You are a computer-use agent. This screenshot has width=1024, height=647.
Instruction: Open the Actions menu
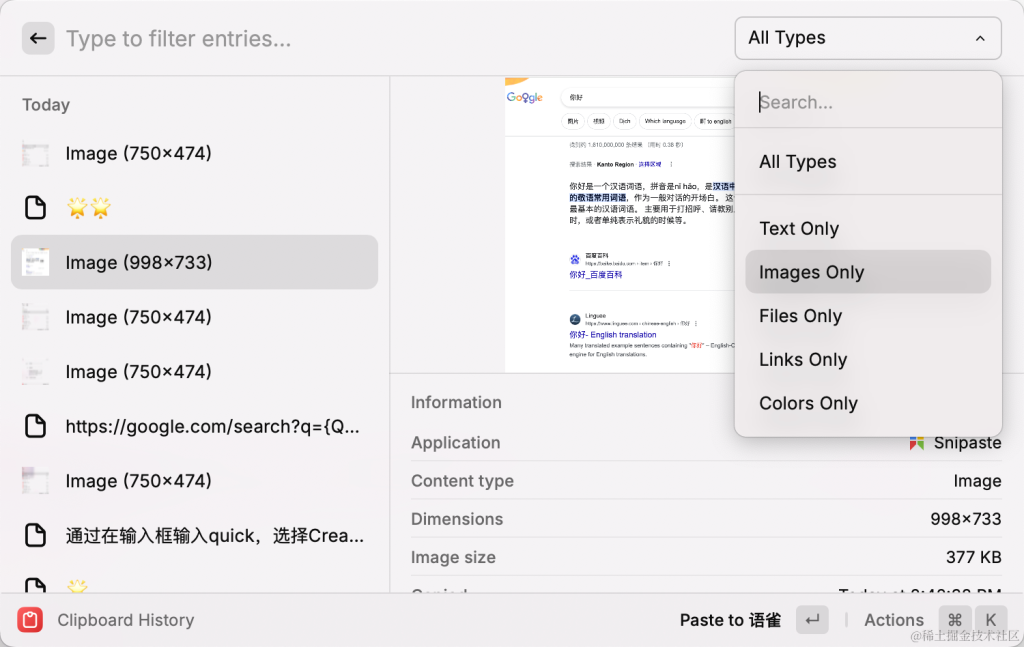(894, 620)
